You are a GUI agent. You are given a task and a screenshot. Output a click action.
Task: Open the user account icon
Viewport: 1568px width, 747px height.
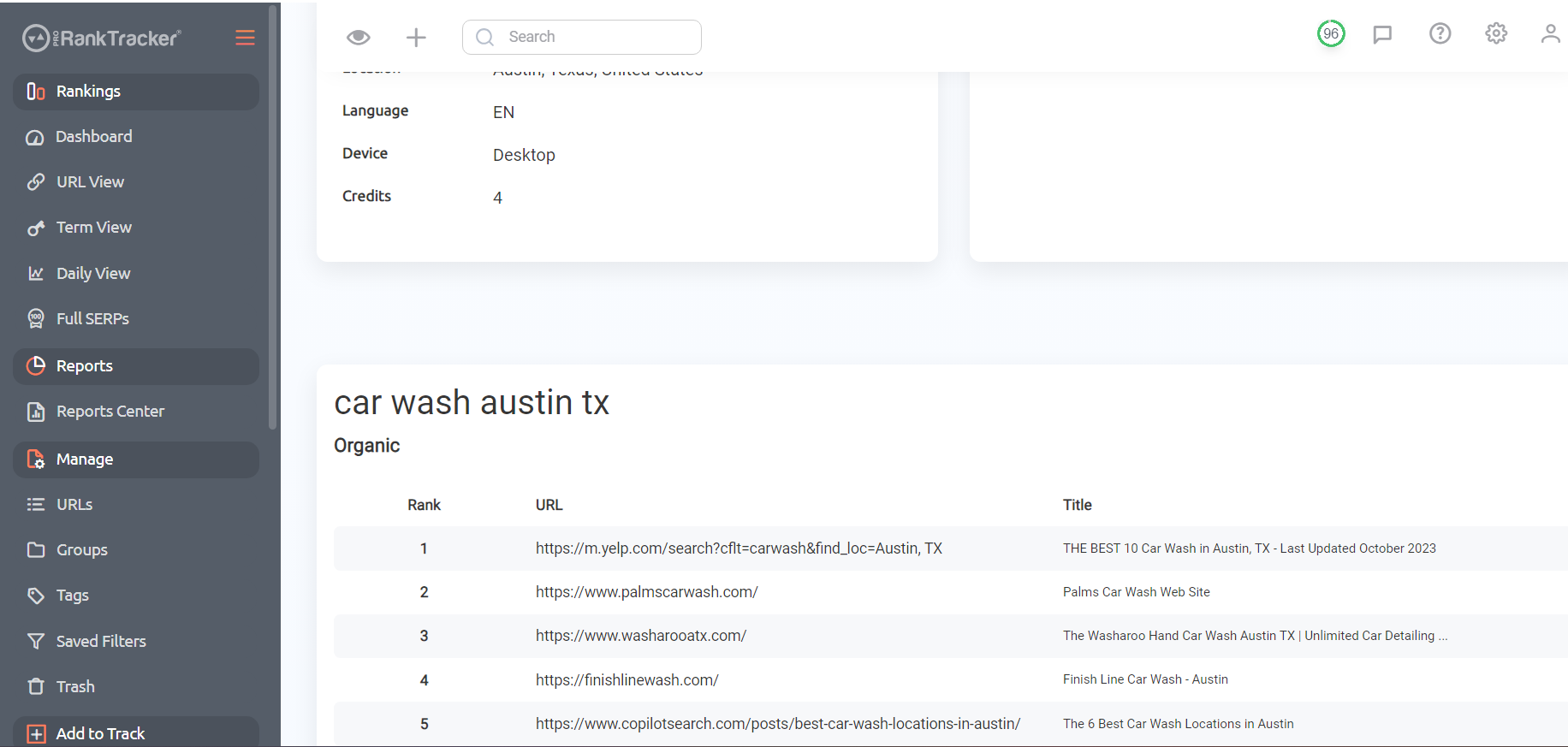pos(1551,33)
